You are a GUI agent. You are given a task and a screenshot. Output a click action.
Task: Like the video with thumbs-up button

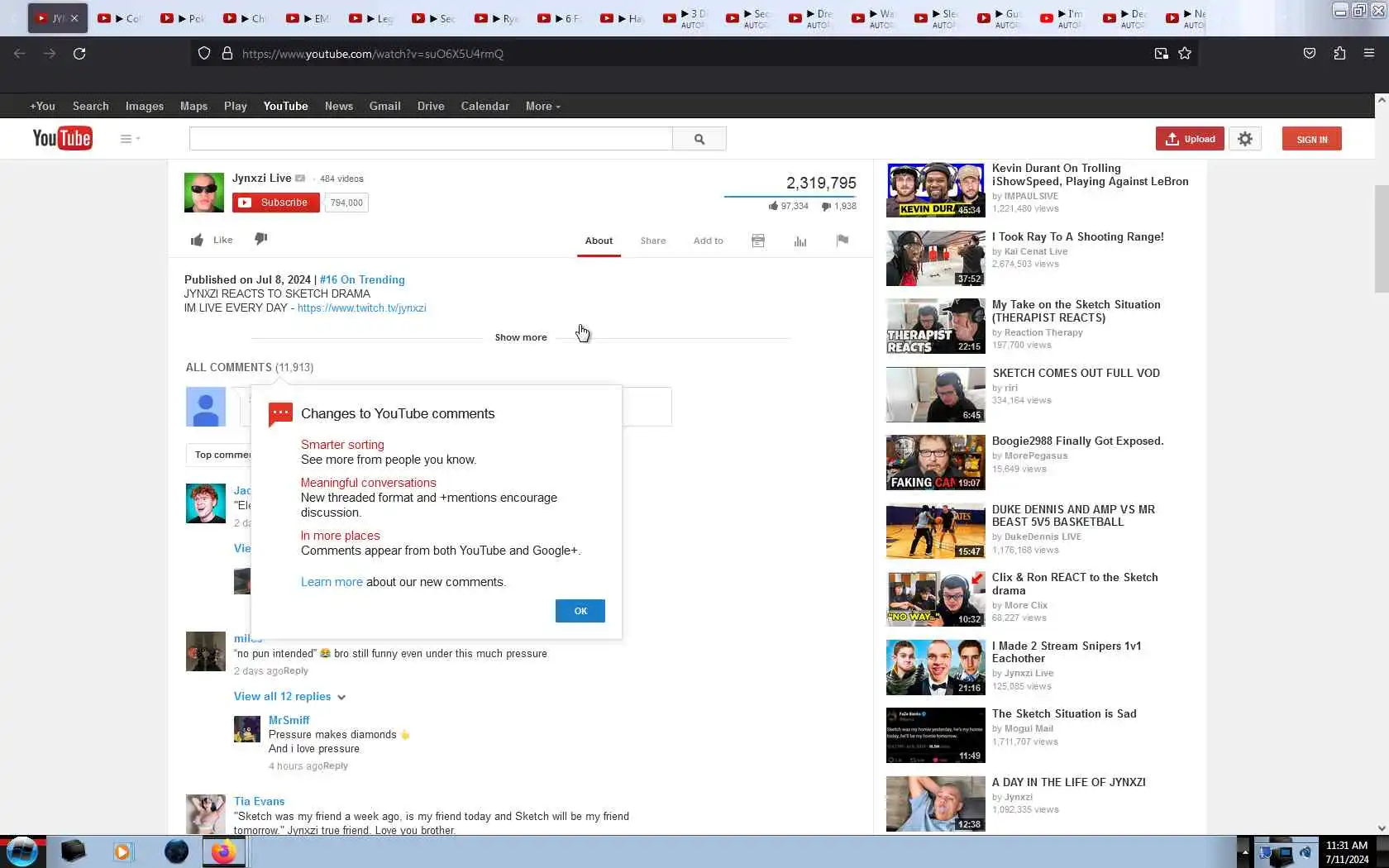[x=212, y=240]
